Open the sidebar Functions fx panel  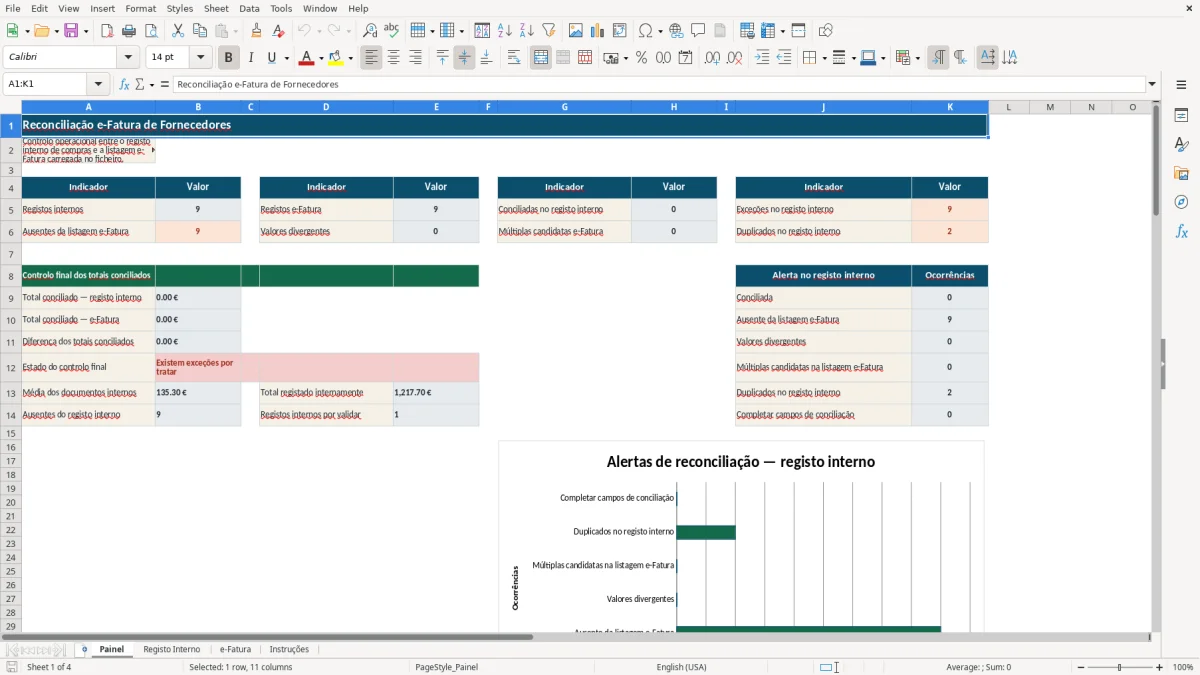click(x=1181, y=231)
